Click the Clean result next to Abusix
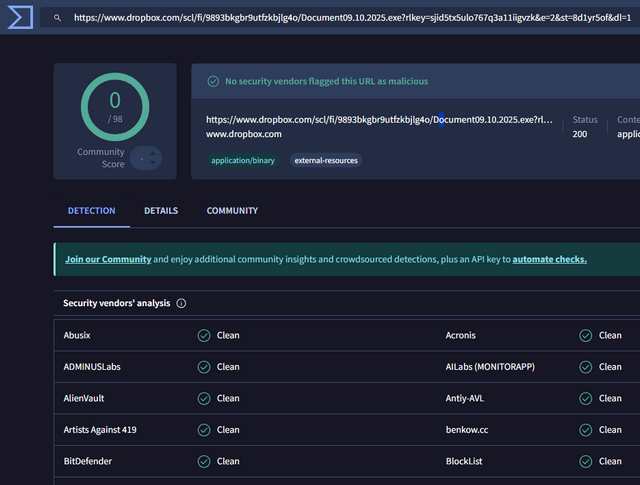Screen dimensions: 640x485 [228, 335]
